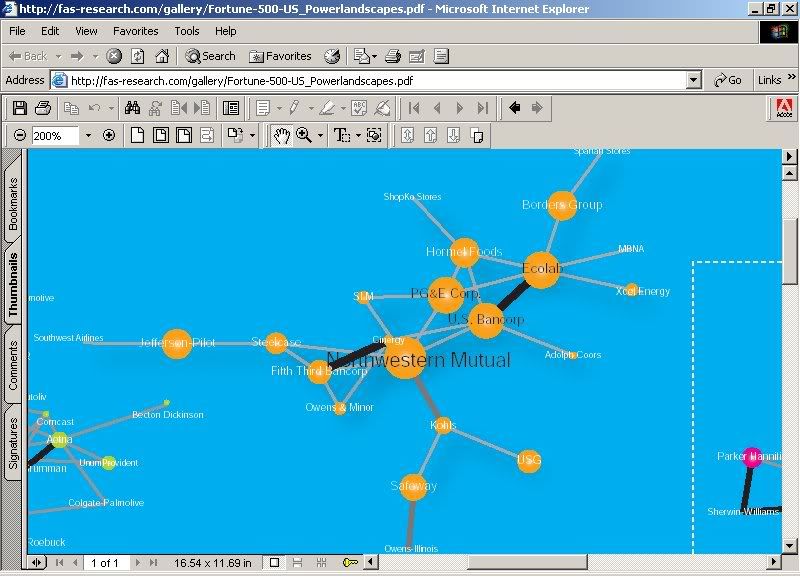Open the binoculars Find tool
The width and height of the screenshot is (800, 578).
132,108
